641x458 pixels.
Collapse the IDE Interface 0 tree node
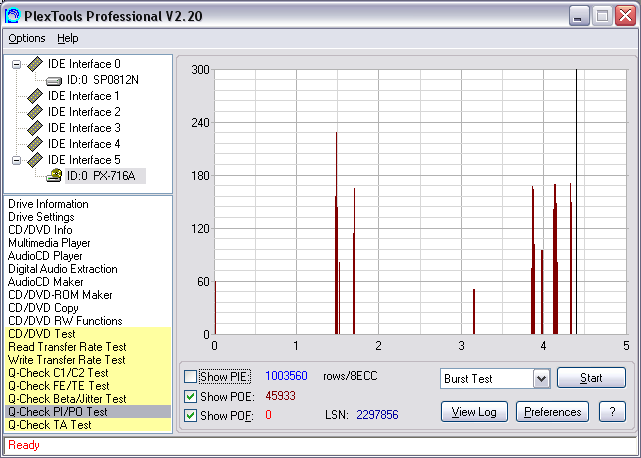(x=16, y=64)
